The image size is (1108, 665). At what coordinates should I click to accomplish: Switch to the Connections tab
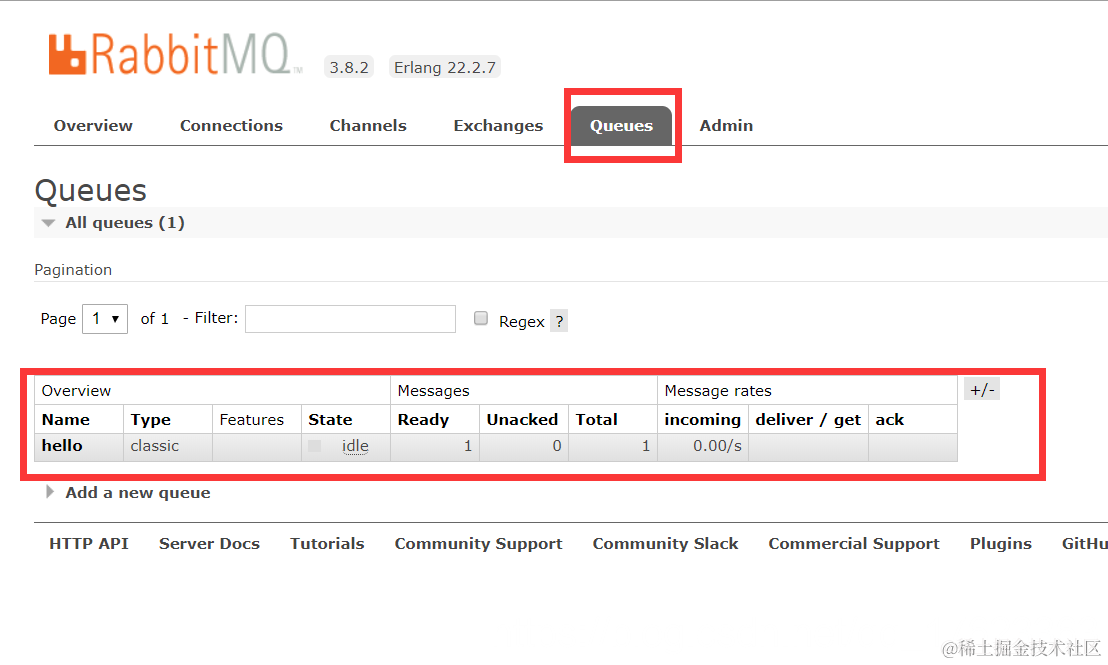231,126
